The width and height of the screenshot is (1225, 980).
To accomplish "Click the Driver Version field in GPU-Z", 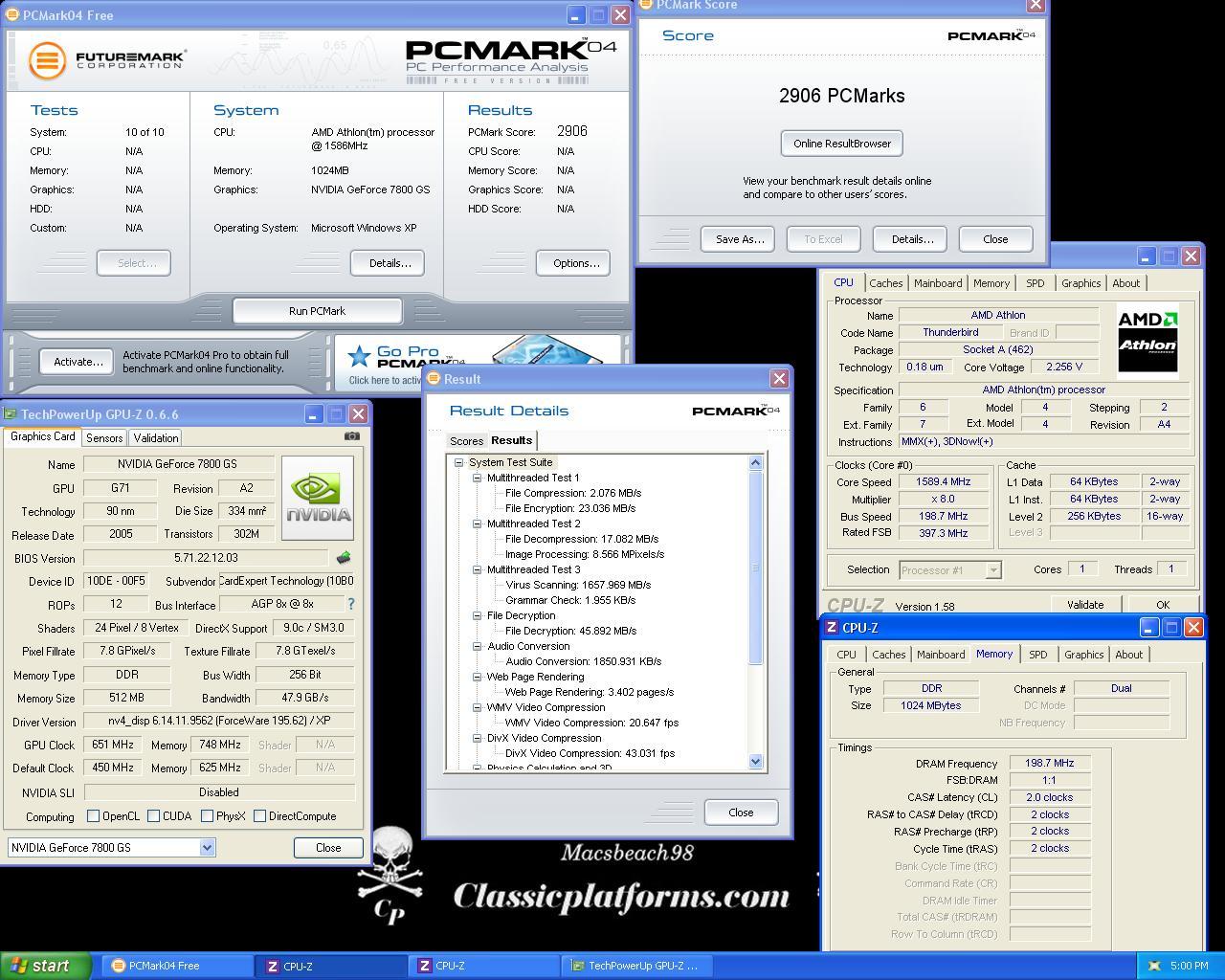I will (x=219, y=722).
